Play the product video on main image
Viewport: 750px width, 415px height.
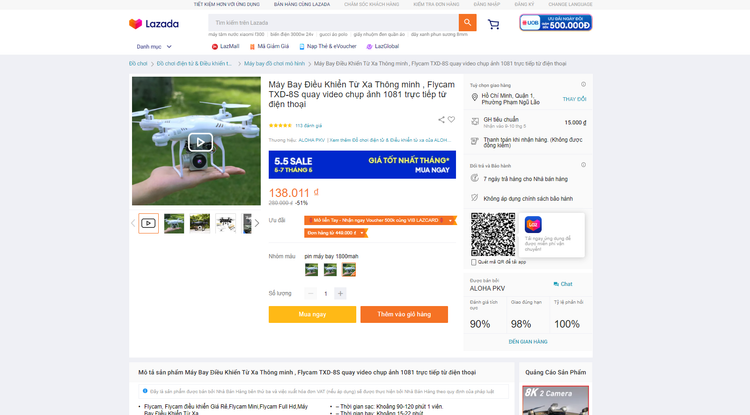(200, 142)
